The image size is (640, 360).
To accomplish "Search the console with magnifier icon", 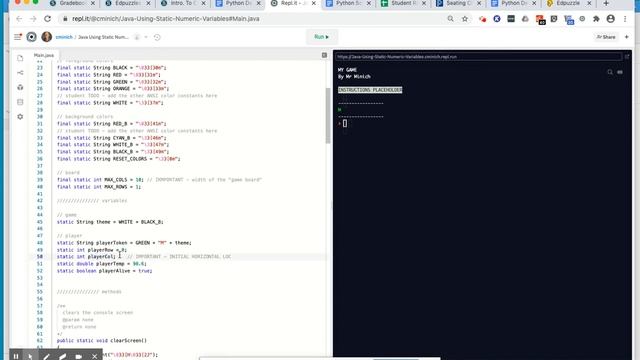I will pos(610,72).
